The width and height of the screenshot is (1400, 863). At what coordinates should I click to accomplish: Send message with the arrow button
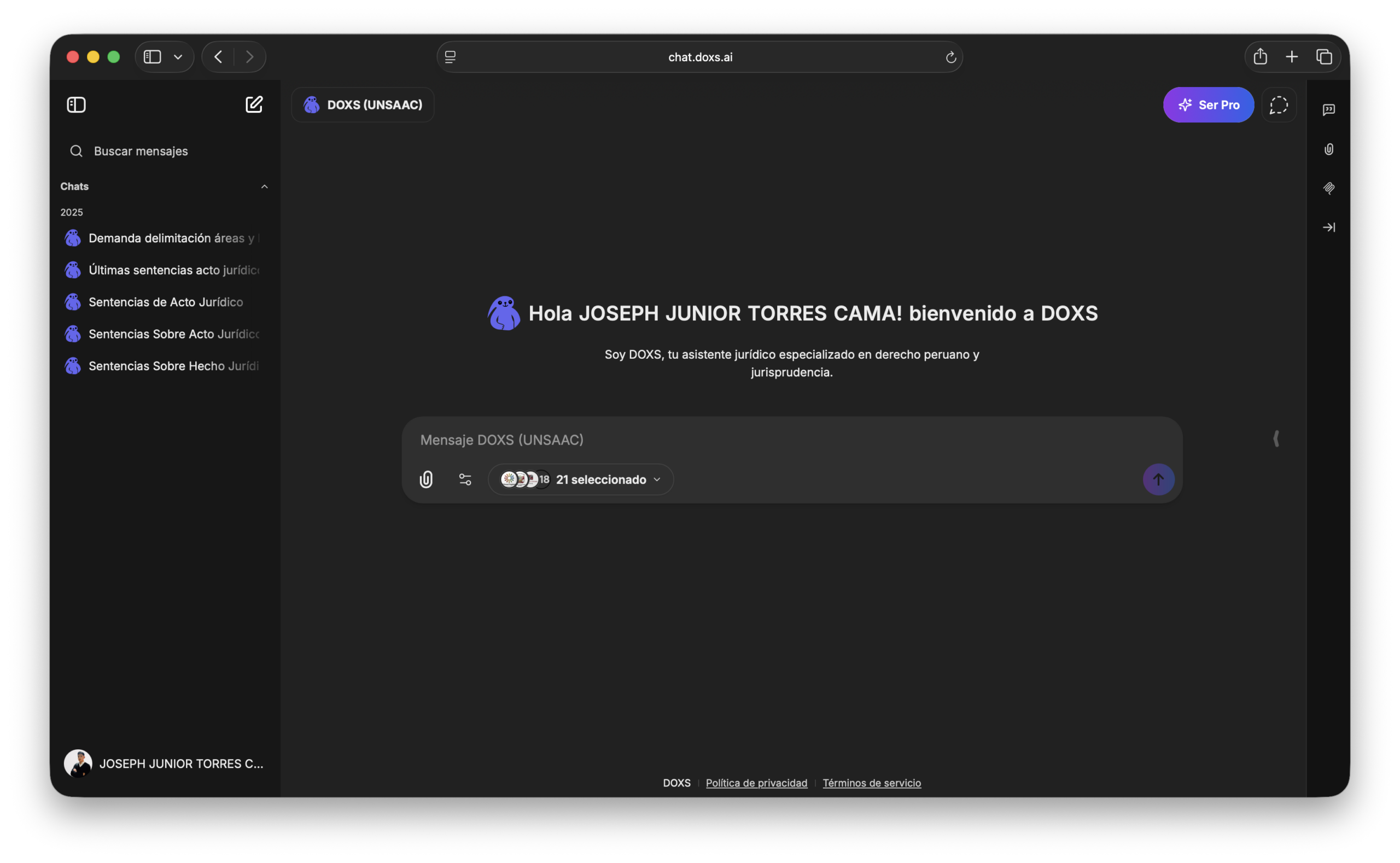point(1158,480)
